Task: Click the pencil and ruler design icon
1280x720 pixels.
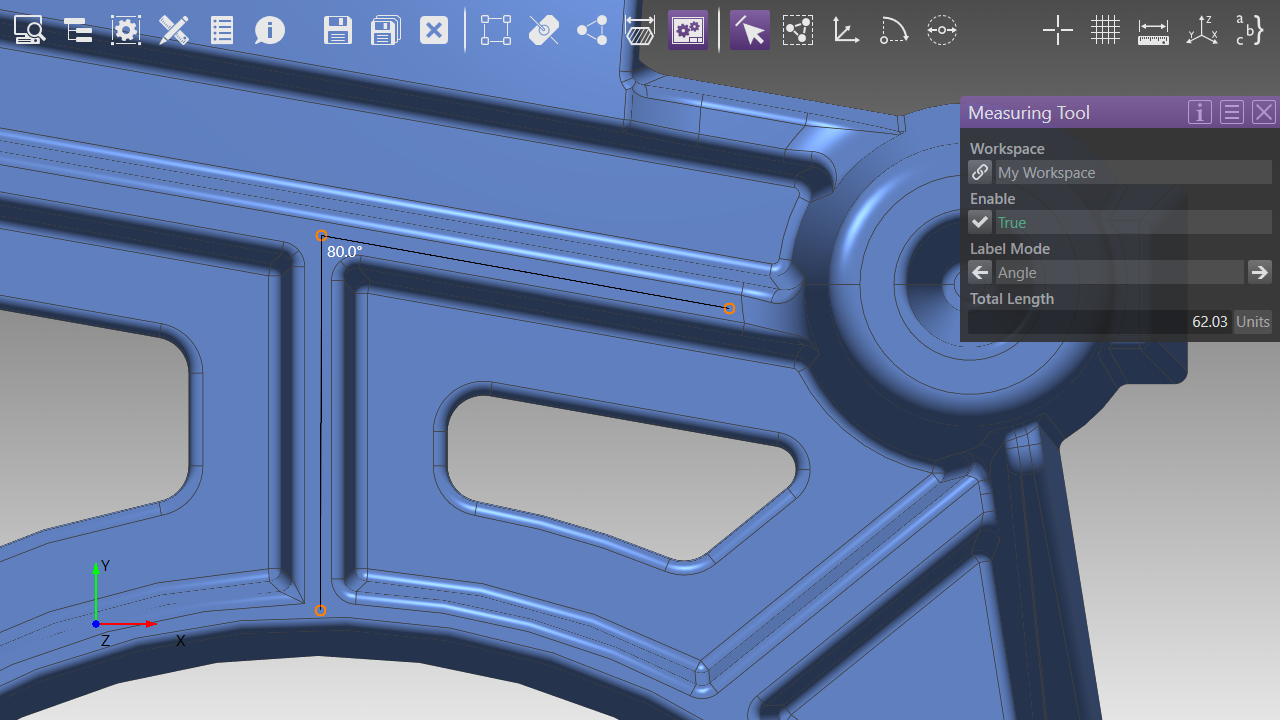Action: (x=174, y=30)
